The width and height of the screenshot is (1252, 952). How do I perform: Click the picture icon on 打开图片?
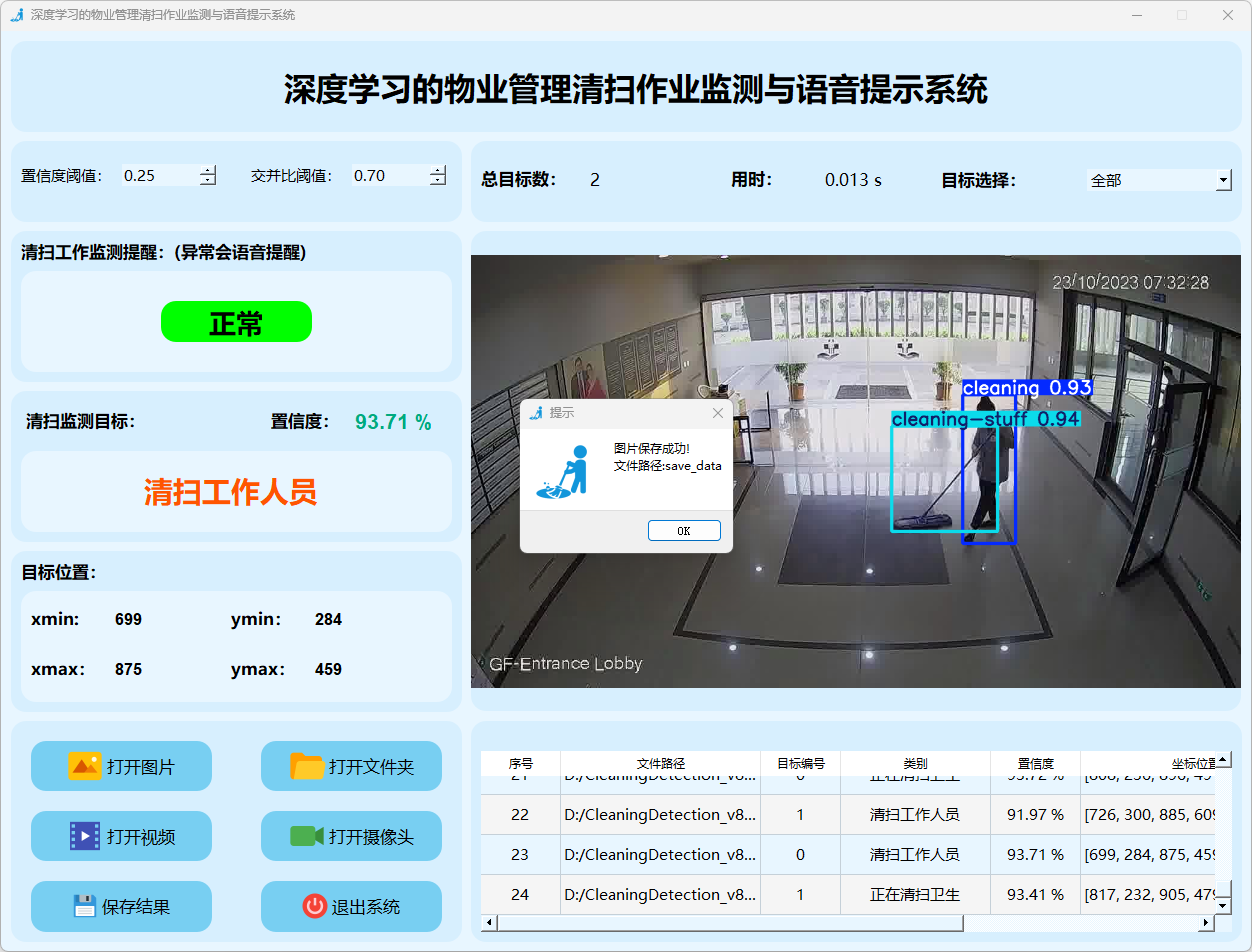point(84,766)
